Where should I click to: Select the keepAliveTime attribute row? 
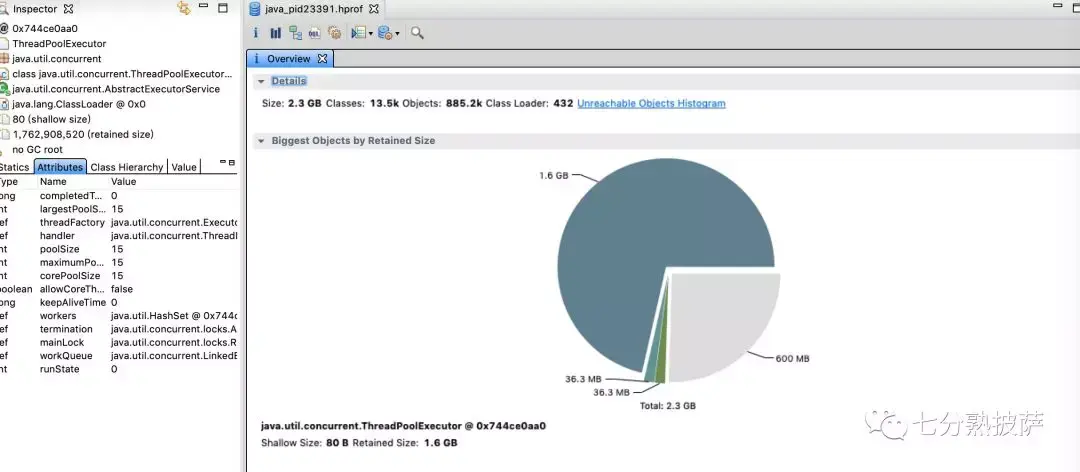click(x=118, y=302)
